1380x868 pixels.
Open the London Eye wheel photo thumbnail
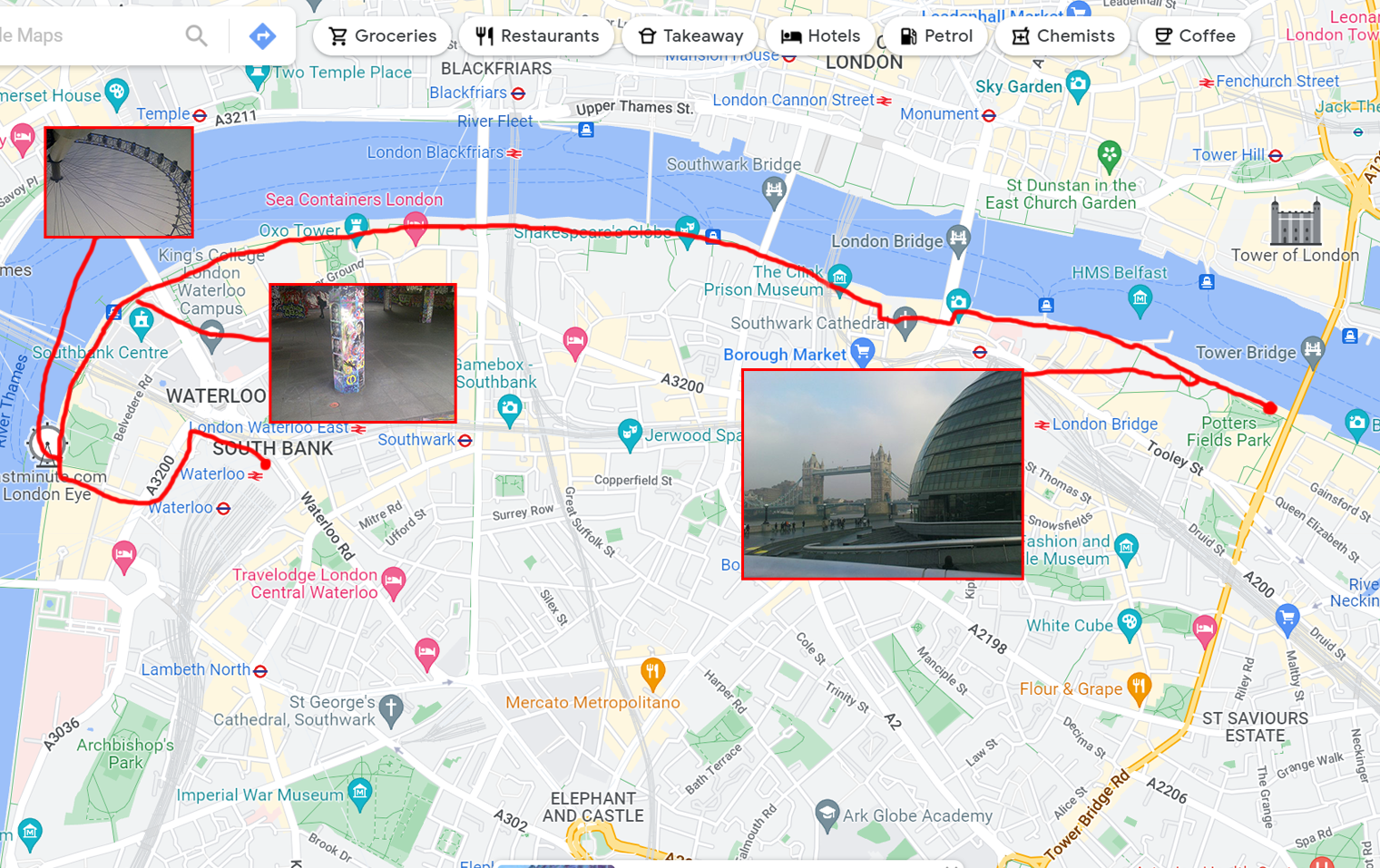click(119, 182)
